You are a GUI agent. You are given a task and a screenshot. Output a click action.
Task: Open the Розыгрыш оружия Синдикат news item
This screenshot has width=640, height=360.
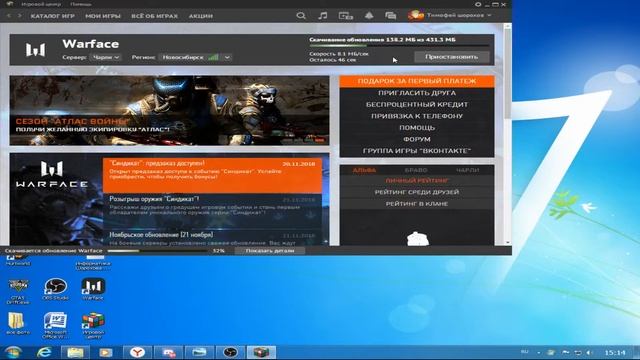212,211
